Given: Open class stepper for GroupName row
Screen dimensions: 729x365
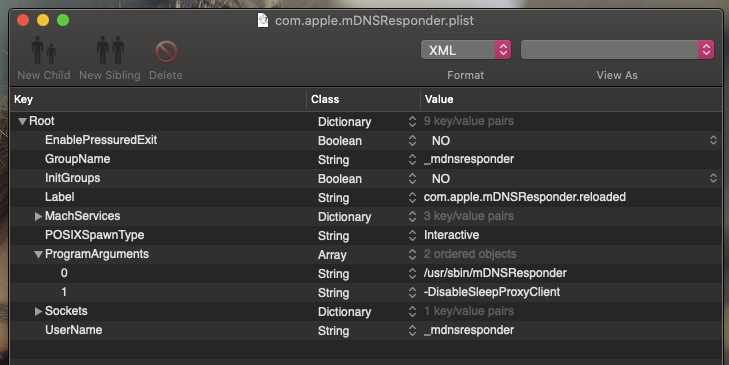Looking at the screenshot, I should coord(412,160).
